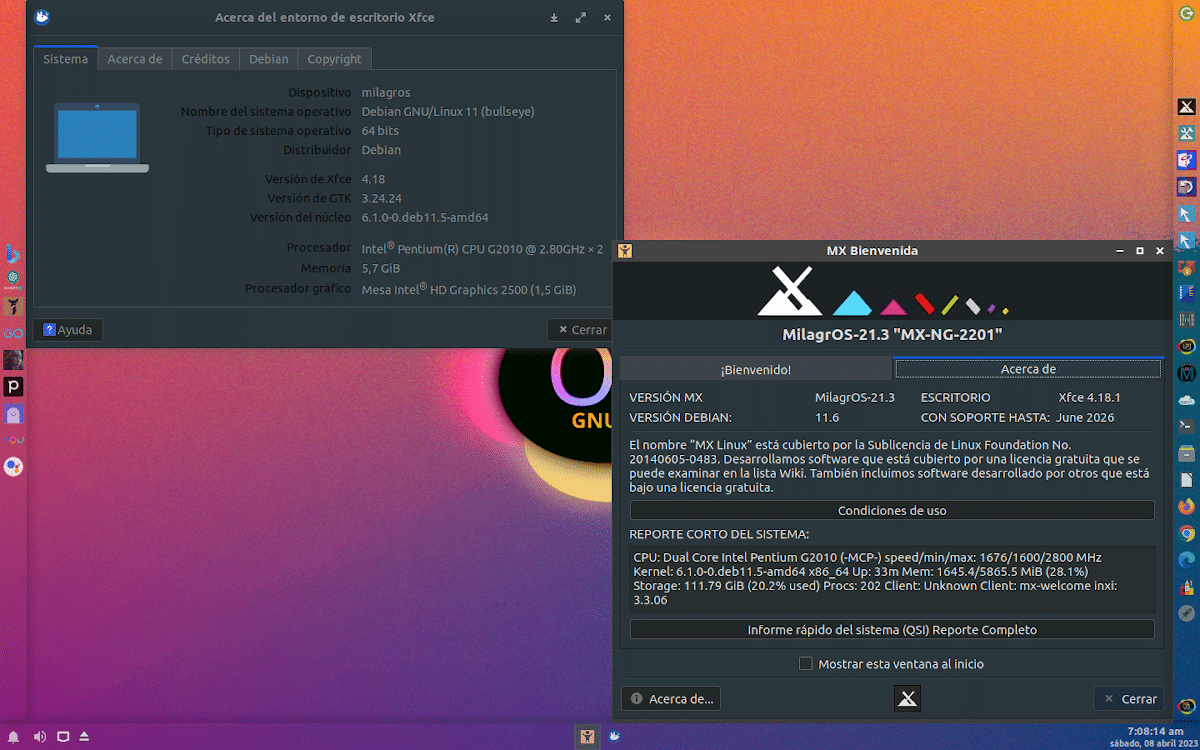Click the MX logo button in MX Bienvenida footer
The height and width of the screenshot is (750, 1200).
click(907, 699)
